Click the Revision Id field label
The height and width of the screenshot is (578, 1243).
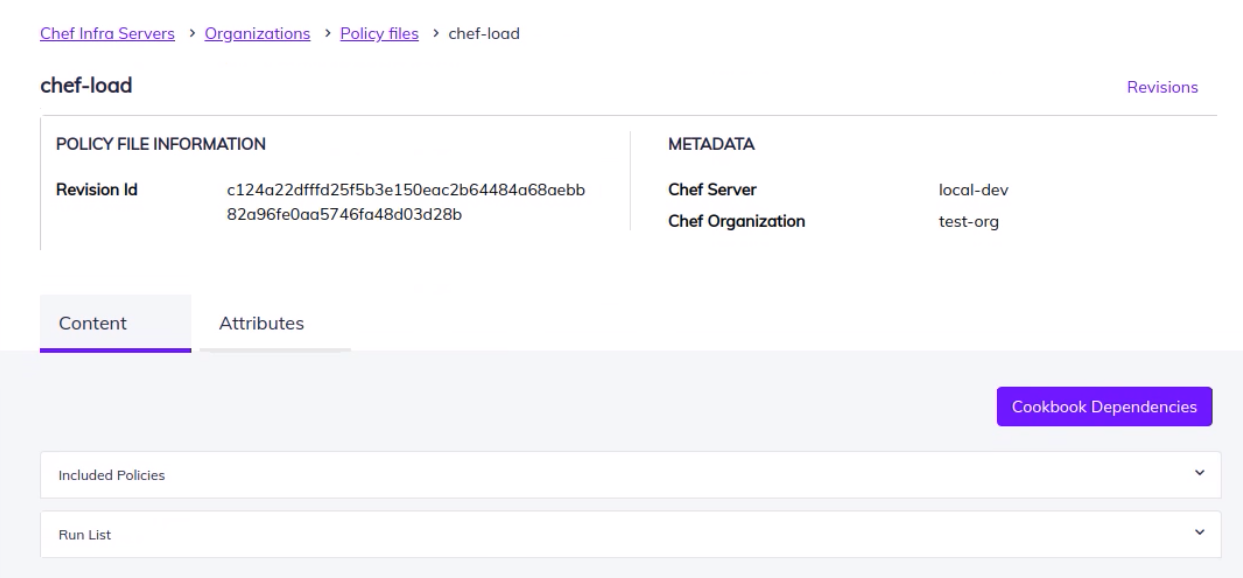click(96, 190)
